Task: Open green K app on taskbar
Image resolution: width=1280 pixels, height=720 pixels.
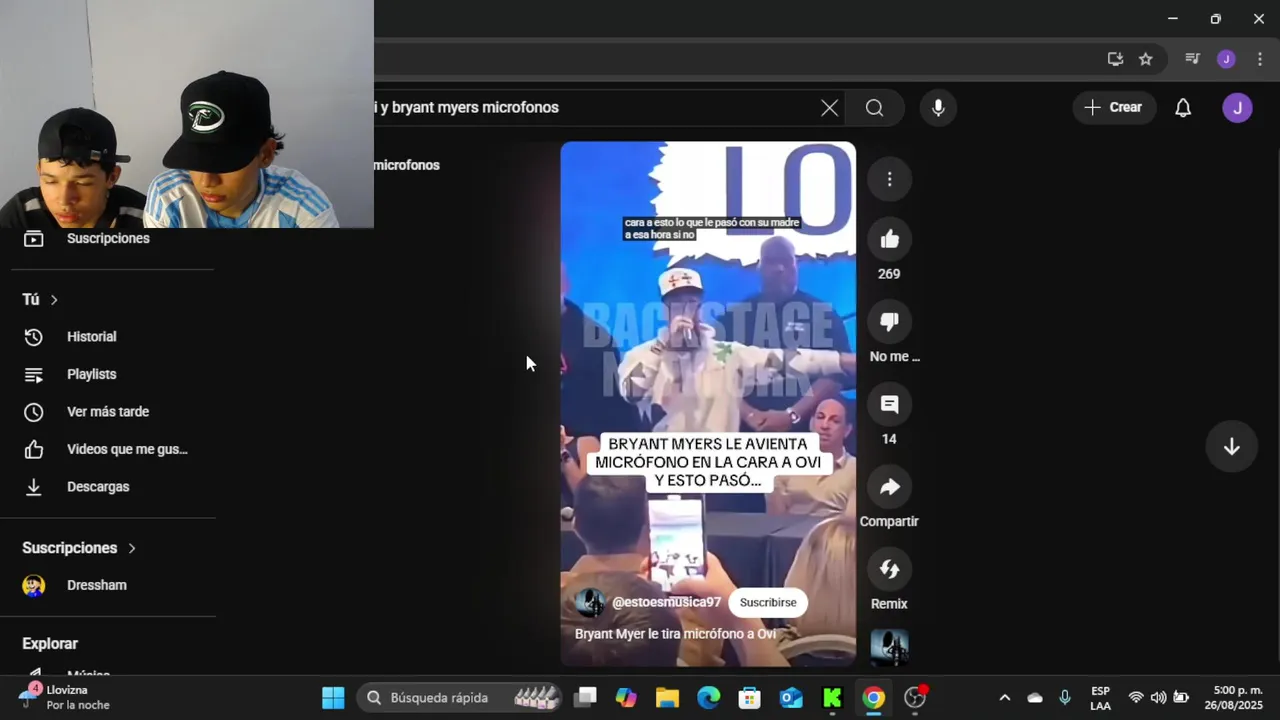Action: click(x=832, y=698)
